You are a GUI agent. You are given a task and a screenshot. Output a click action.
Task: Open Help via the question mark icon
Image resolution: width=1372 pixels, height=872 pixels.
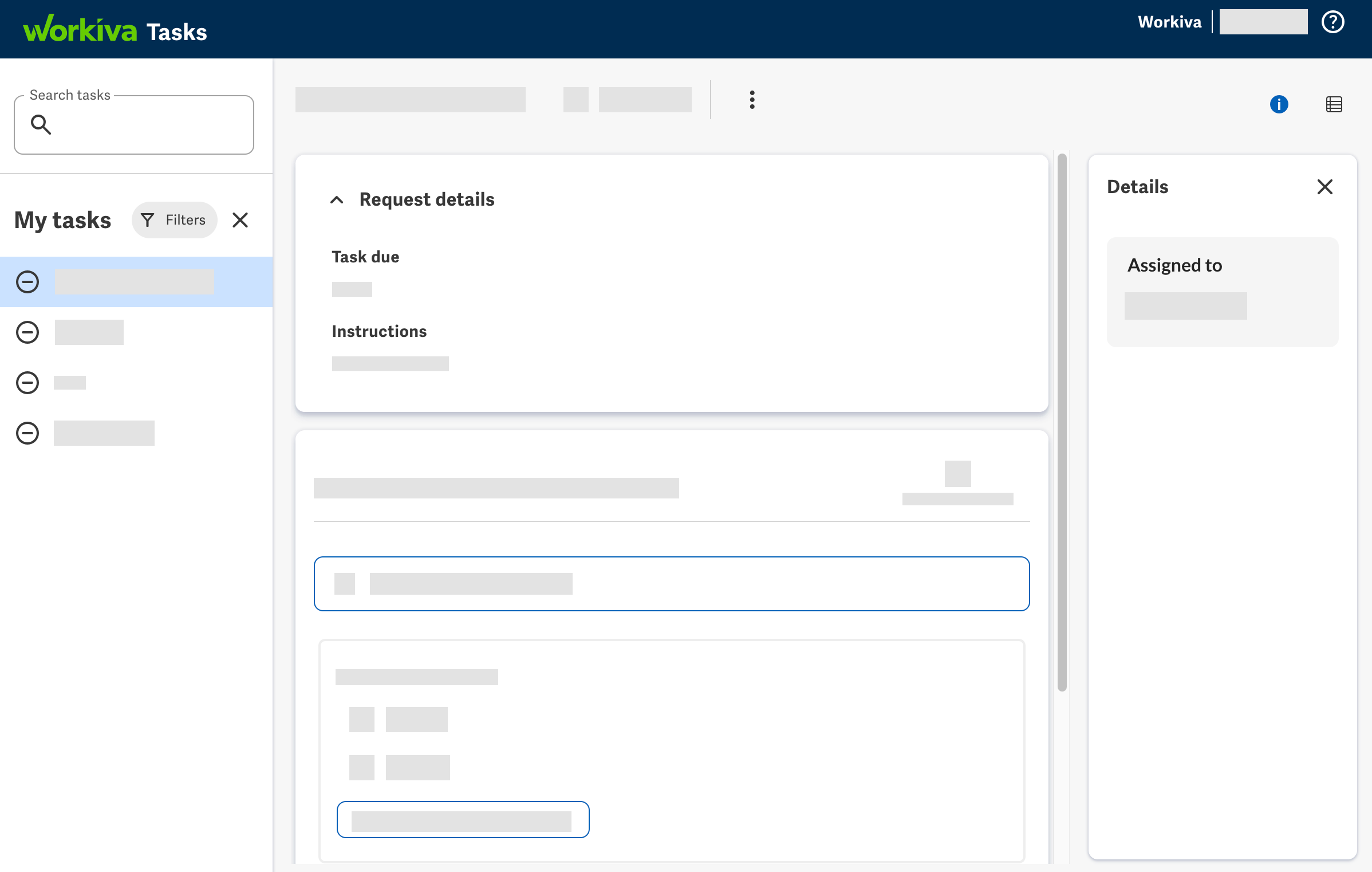(x=1333, y=21)
